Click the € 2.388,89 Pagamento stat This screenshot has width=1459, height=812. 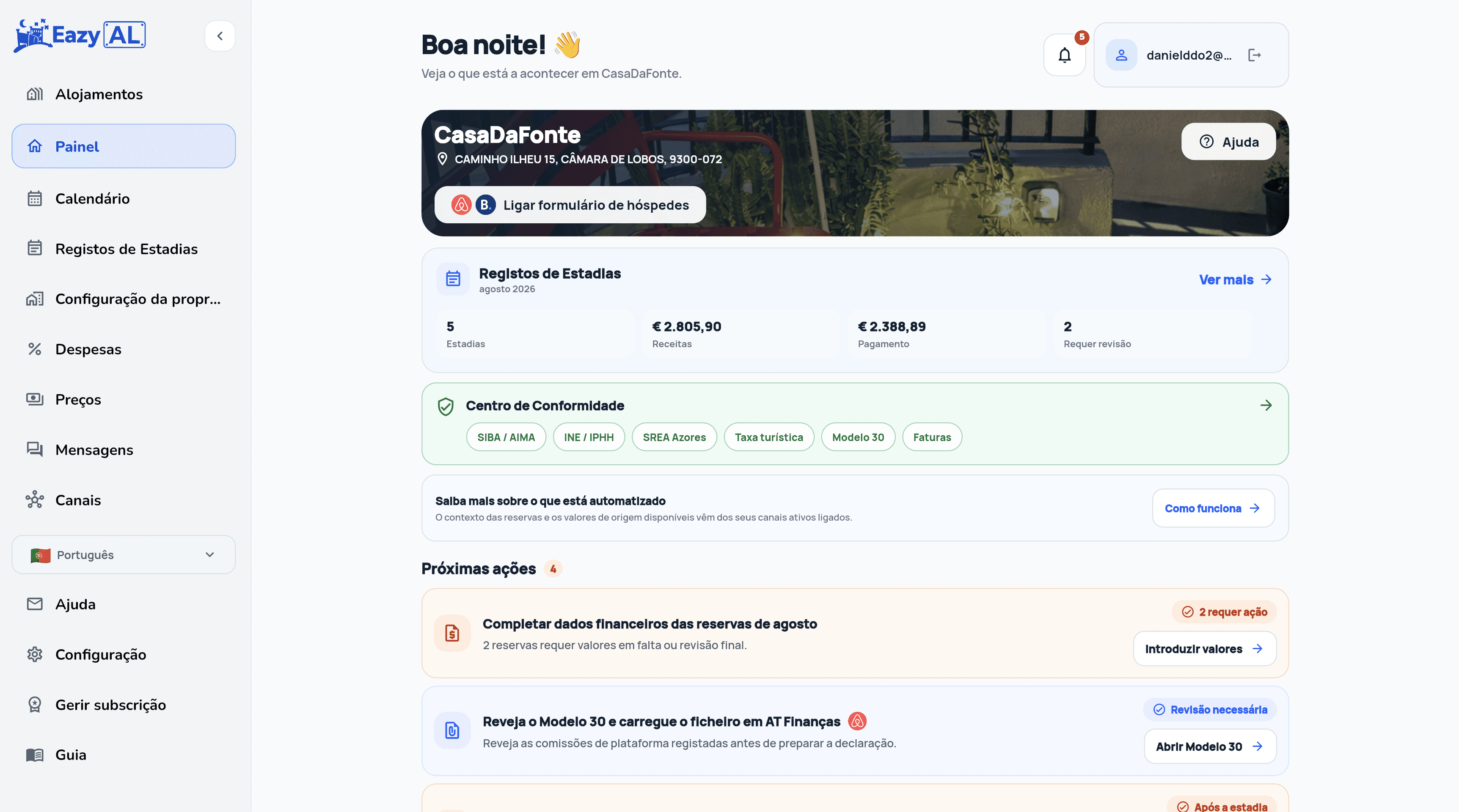(x=947, y=334)
